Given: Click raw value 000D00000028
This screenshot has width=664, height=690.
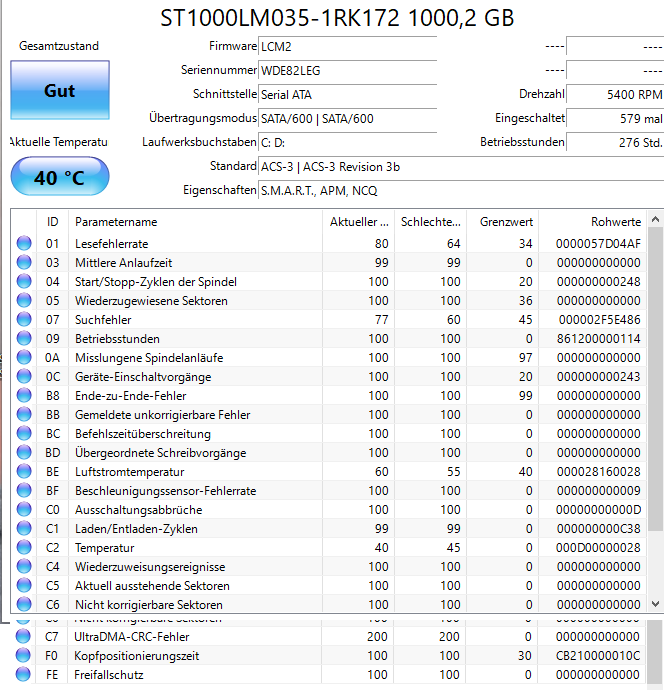Looking at the screenshot, I should (598, 548).
